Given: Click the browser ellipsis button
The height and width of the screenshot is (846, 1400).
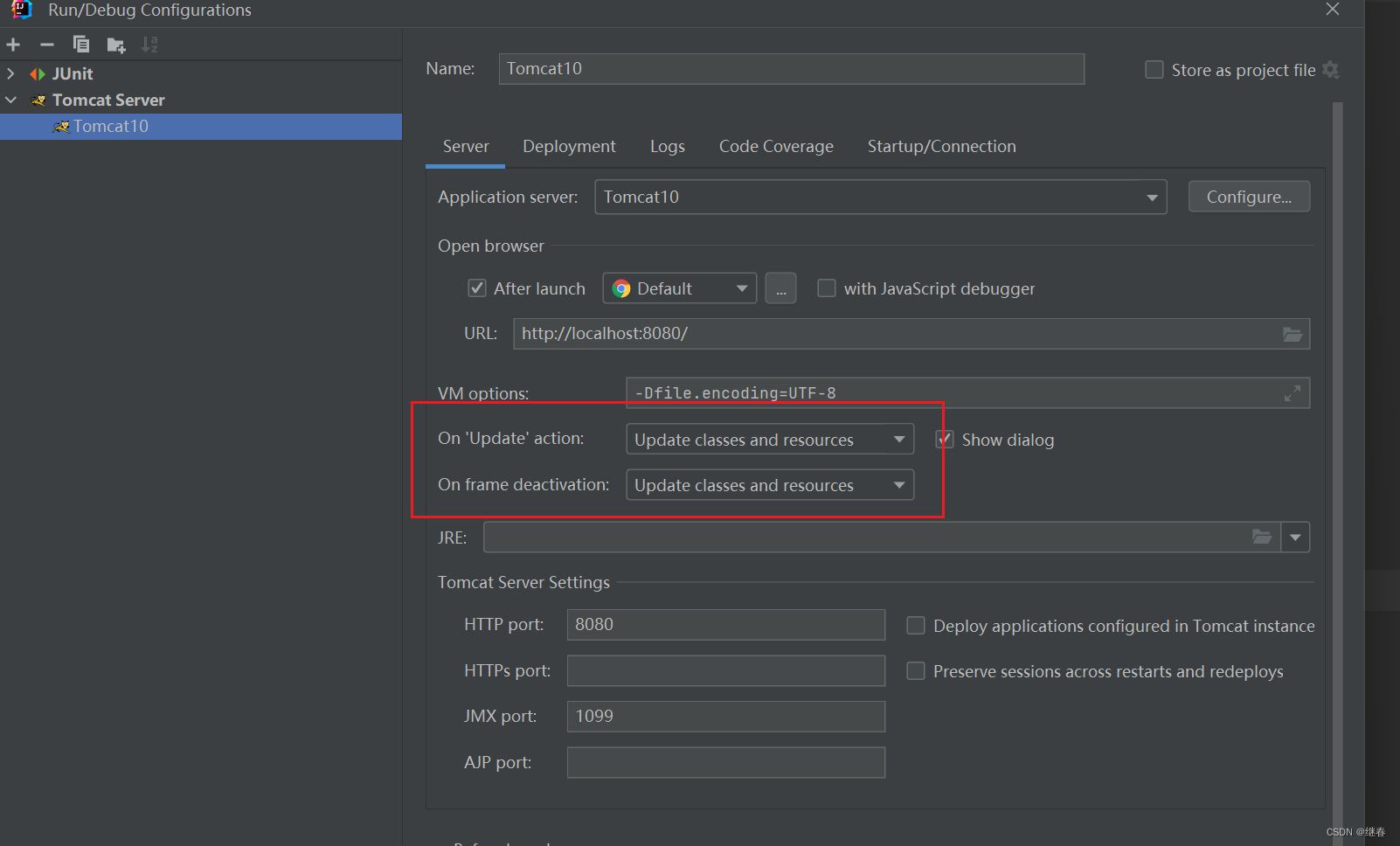Looking at the screenshot, I should pyautogui.click(x=780, y=288).
